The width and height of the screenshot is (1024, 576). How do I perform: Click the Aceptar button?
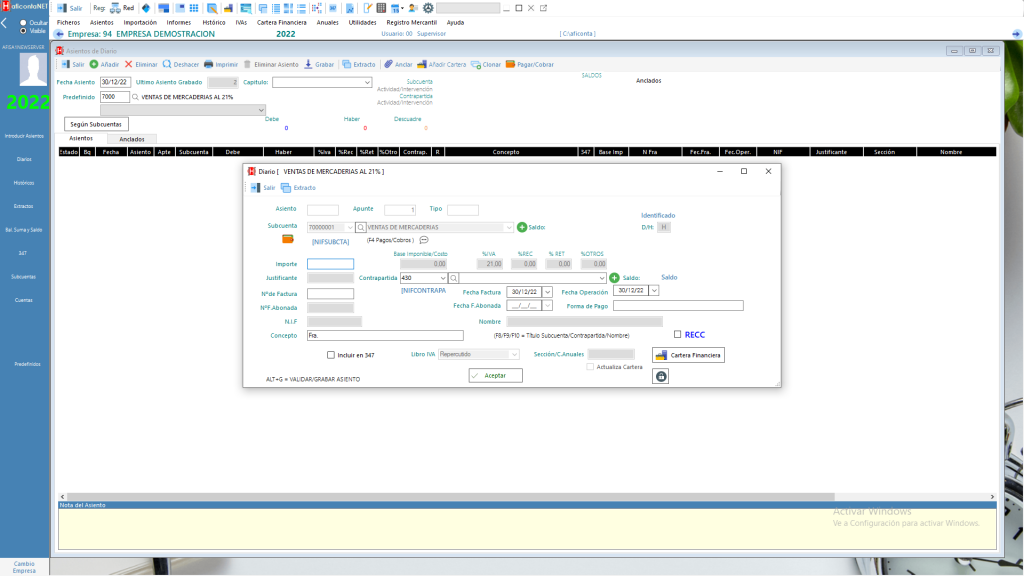496,376
